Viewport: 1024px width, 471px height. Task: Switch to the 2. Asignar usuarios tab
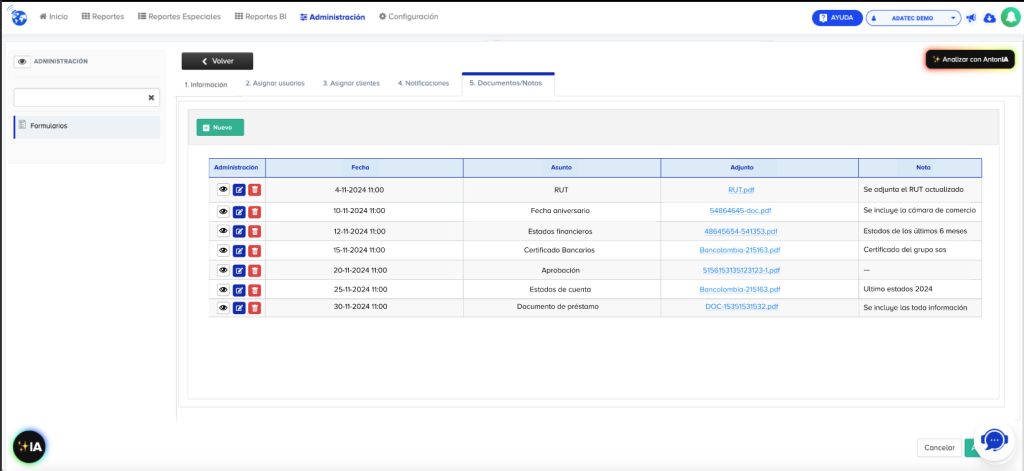pyautogui.click(x=275, y=84)
